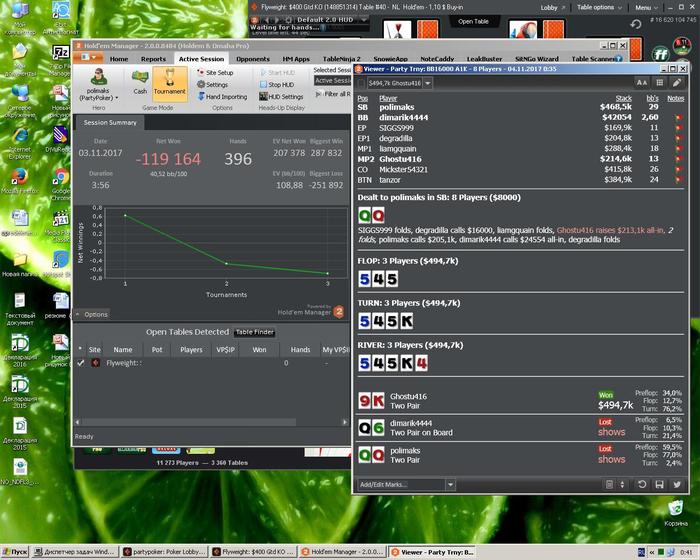The width and height of the screenshot is (700, 560).
Task: Open Recycle Bin (Корзина) desktop icon
Action: 675,513
